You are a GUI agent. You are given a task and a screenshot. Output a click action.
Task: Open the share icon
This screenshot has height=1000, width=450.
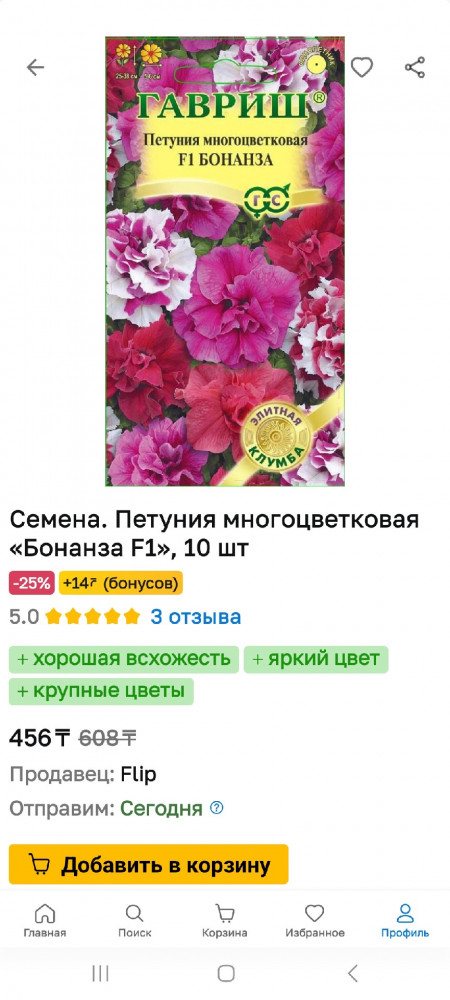click(415, 67)
